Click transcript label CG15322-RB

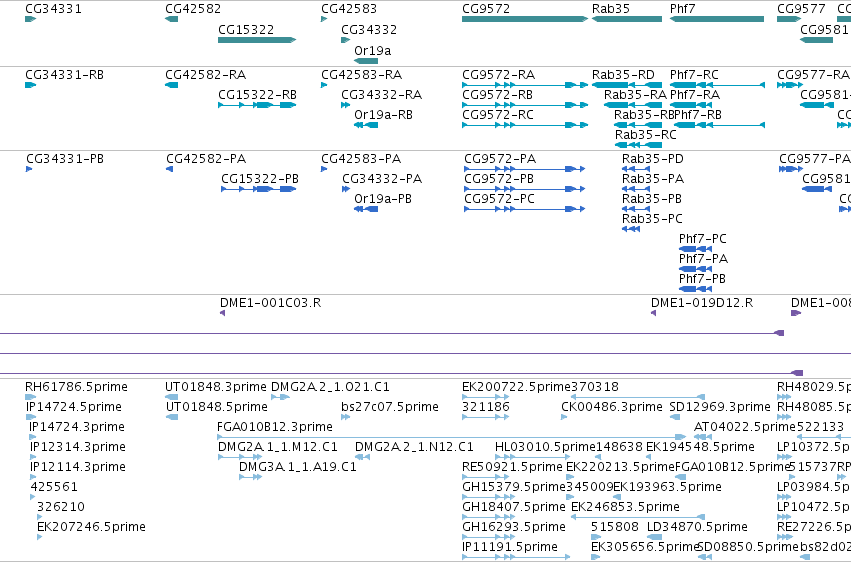(x=257, y=95)
